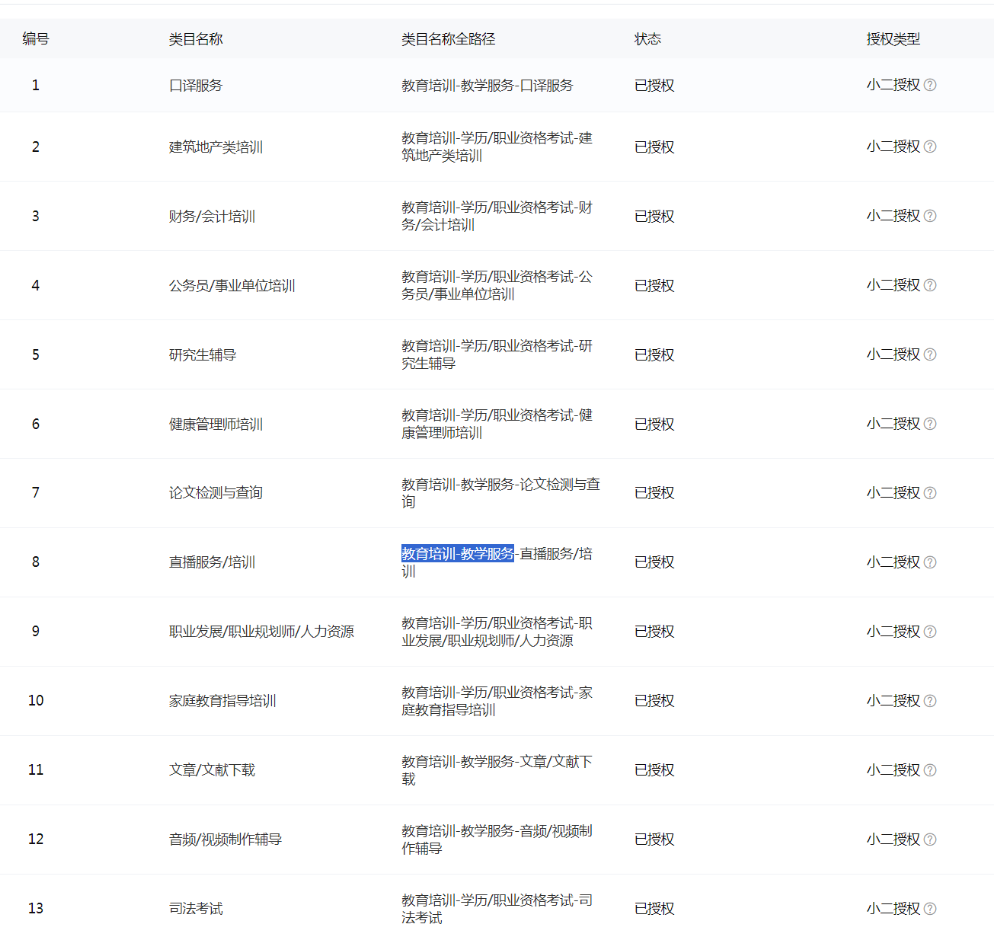Open help icon in 直播服务/培训 row

point(930,562)
